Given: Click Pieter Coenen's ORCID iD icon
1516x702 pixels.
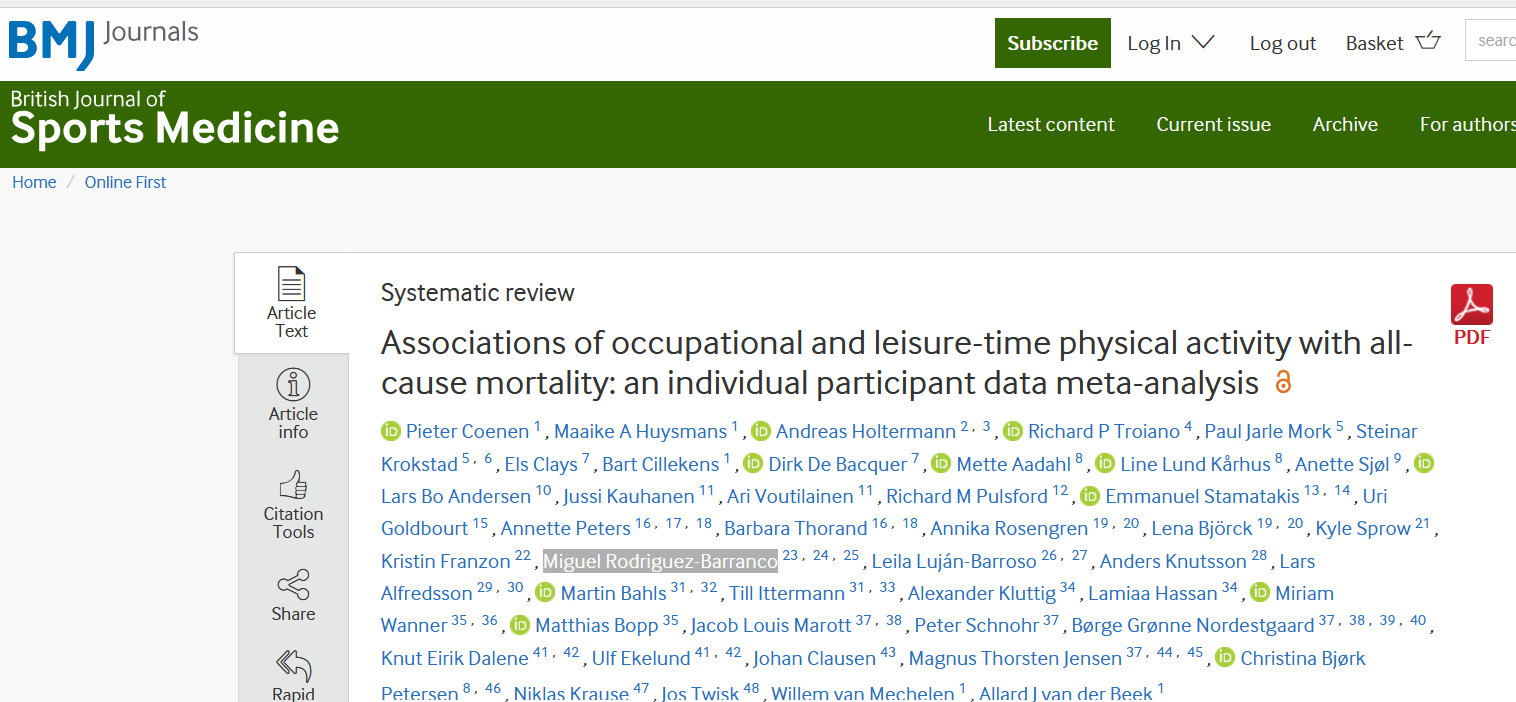Looking at the screenshot, I should click(391, 432).
